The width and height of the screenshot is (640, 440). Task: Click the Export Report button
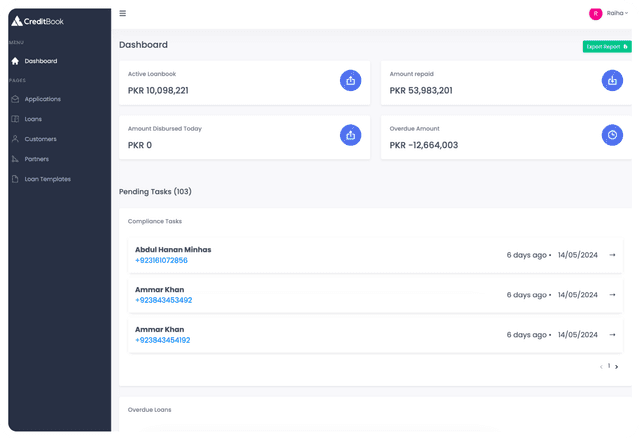coord(607,47)
